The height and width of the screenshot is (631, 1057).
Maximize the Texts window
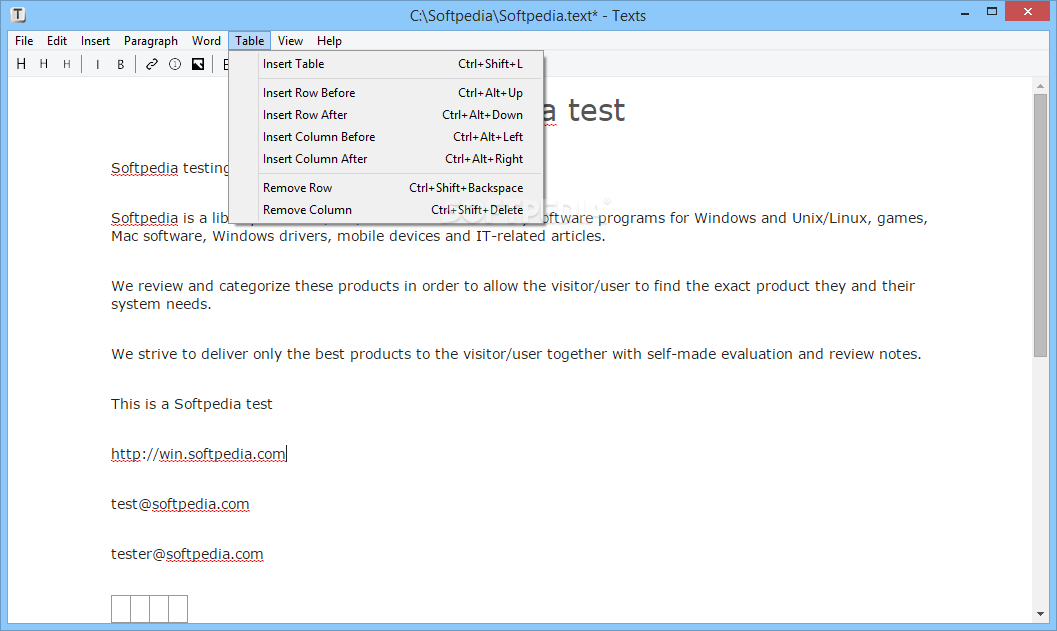pos(992,12)
